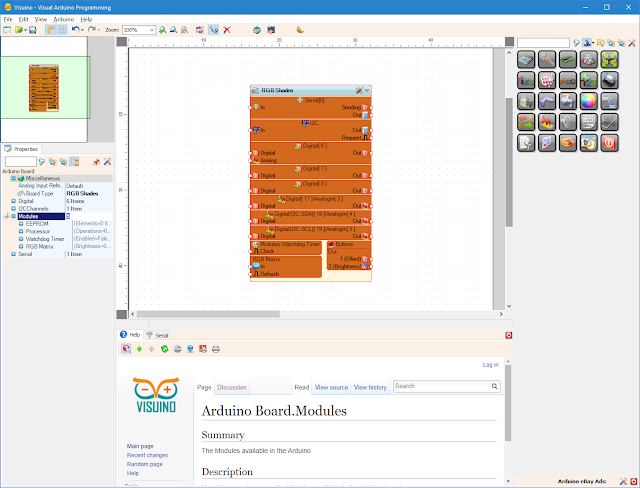The image size is (640, 488).
Task: Open the Undo history dropdown arrow
Action: tap(82, 30)
